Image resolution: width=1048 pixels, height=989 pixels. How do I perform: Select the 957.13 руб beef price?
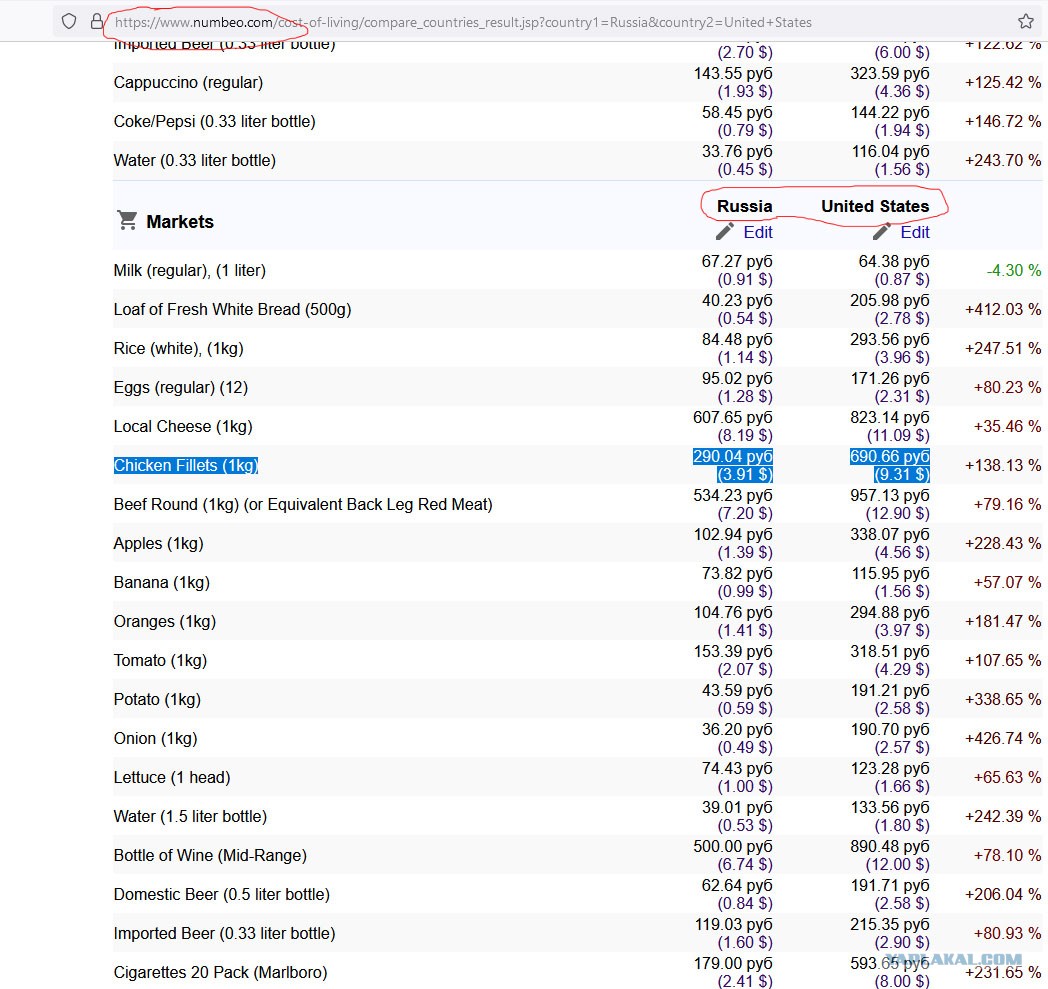point(890,495)
